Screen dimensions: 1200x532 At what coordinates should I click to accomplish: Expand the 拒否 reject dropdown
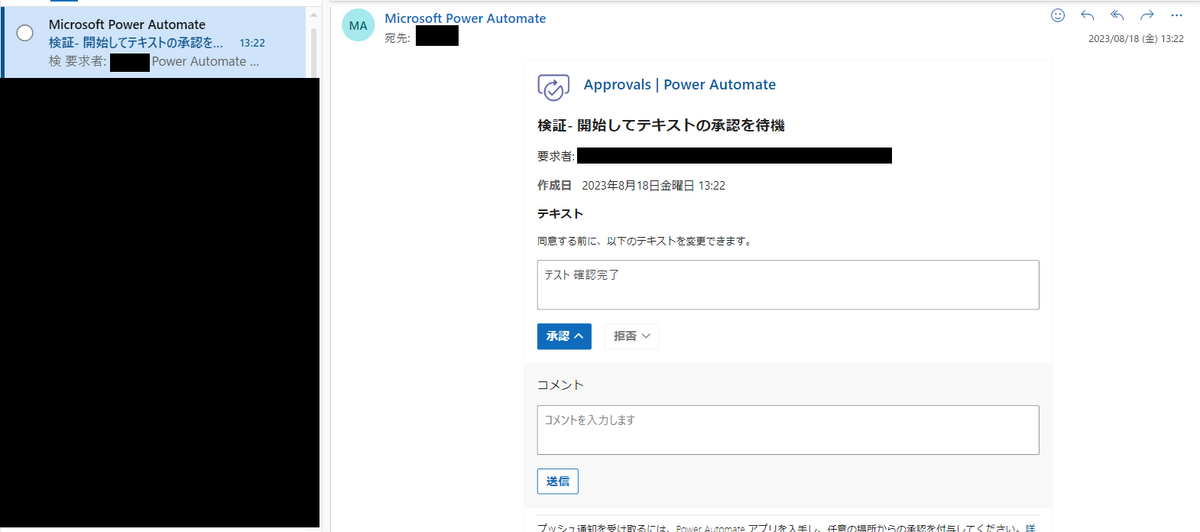tap(631, 336)
